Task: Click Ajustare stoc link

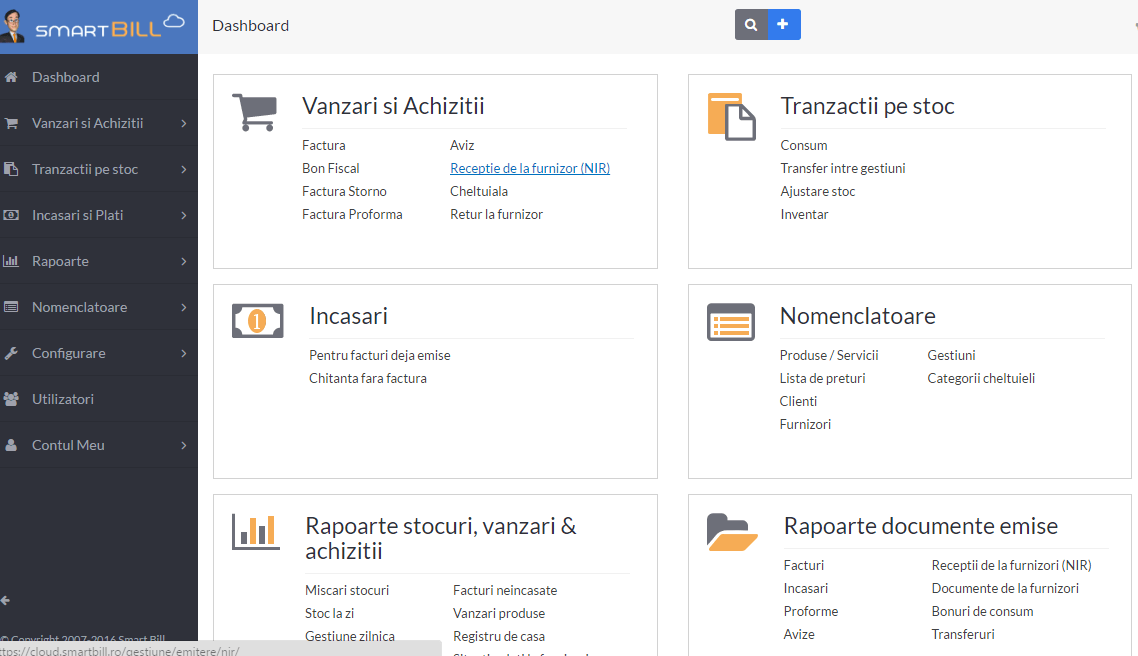Action: [818, 192]
